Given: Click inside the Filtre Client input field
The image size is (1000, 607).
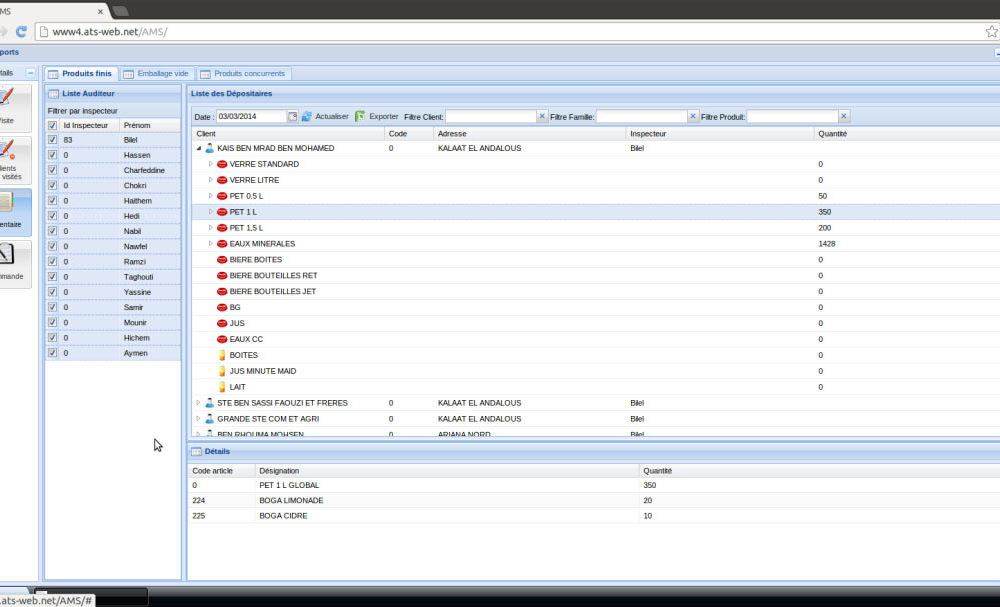Looking at the screenshot, I should pyautogui.click(x=490, y=117).
